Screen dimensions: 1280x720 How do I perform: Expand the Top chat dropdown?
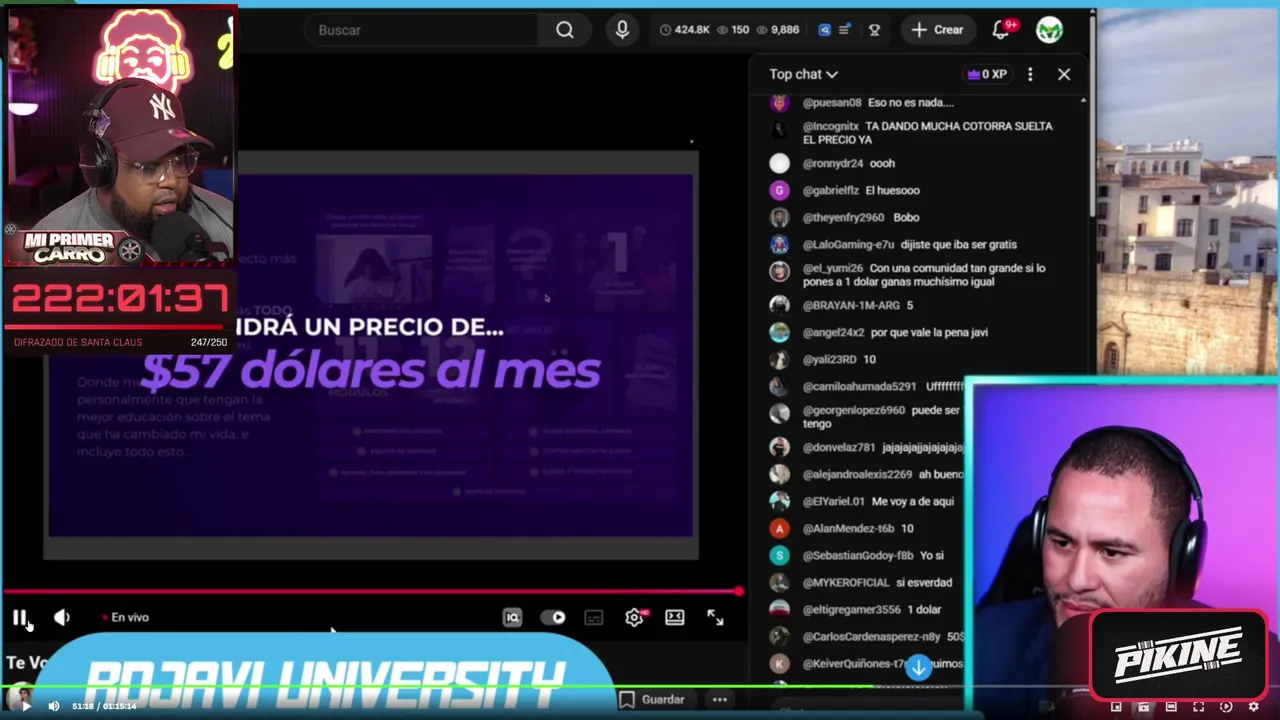(x=803, y=74)
